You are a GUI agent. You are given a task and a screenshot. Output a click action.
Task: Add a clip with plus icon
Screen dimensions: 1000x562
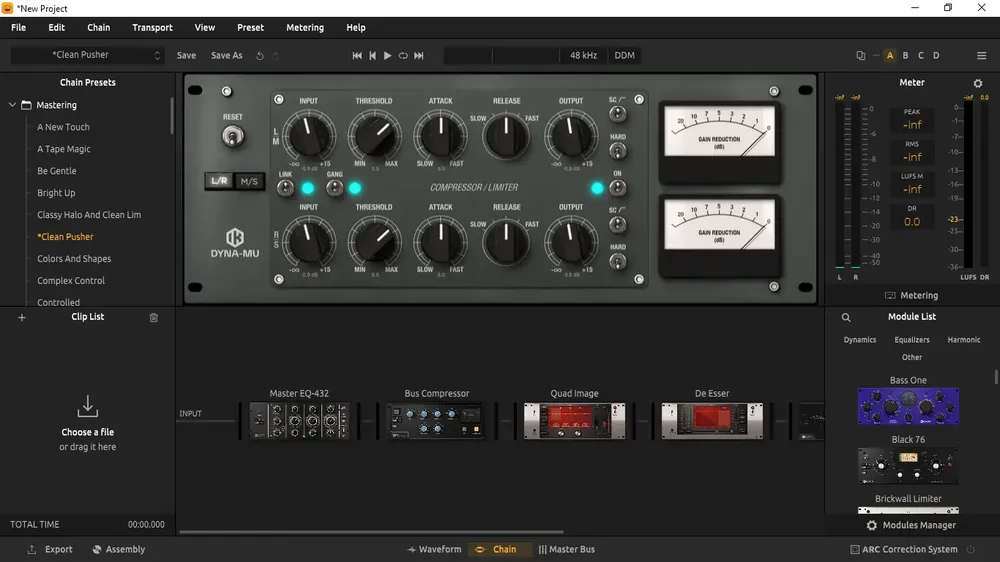[x=22, y=317]
